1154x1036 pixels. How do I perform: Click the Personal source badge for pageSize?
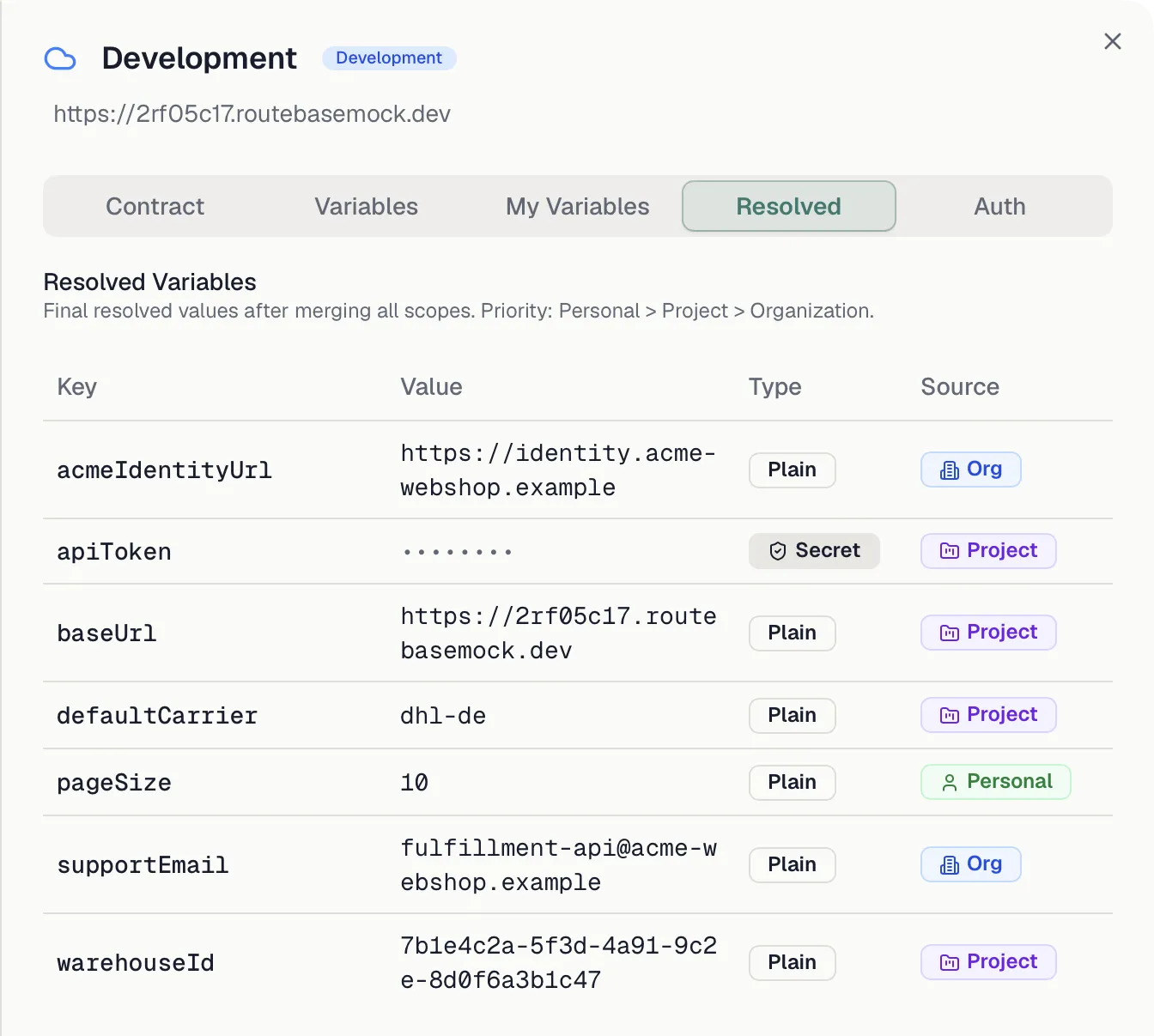(996, 782)
